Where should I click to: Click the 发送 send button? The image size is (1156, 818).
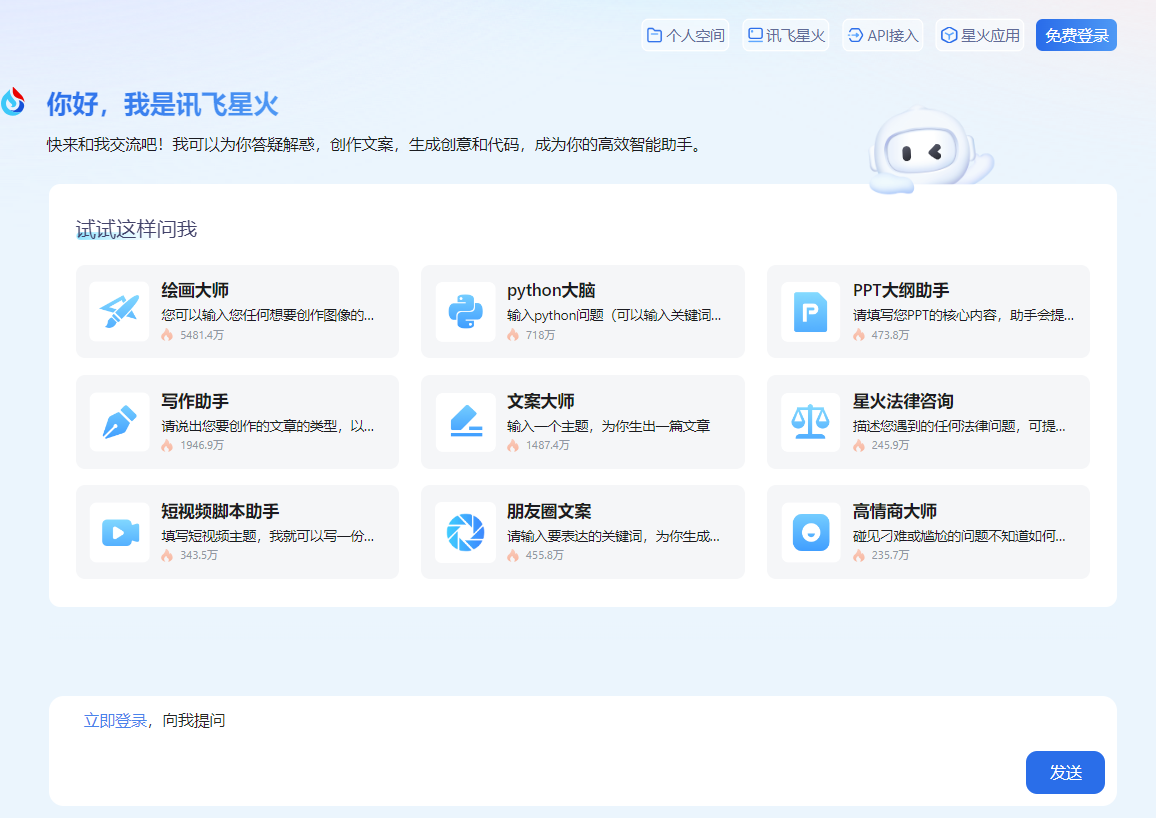tap(1065, 772)
